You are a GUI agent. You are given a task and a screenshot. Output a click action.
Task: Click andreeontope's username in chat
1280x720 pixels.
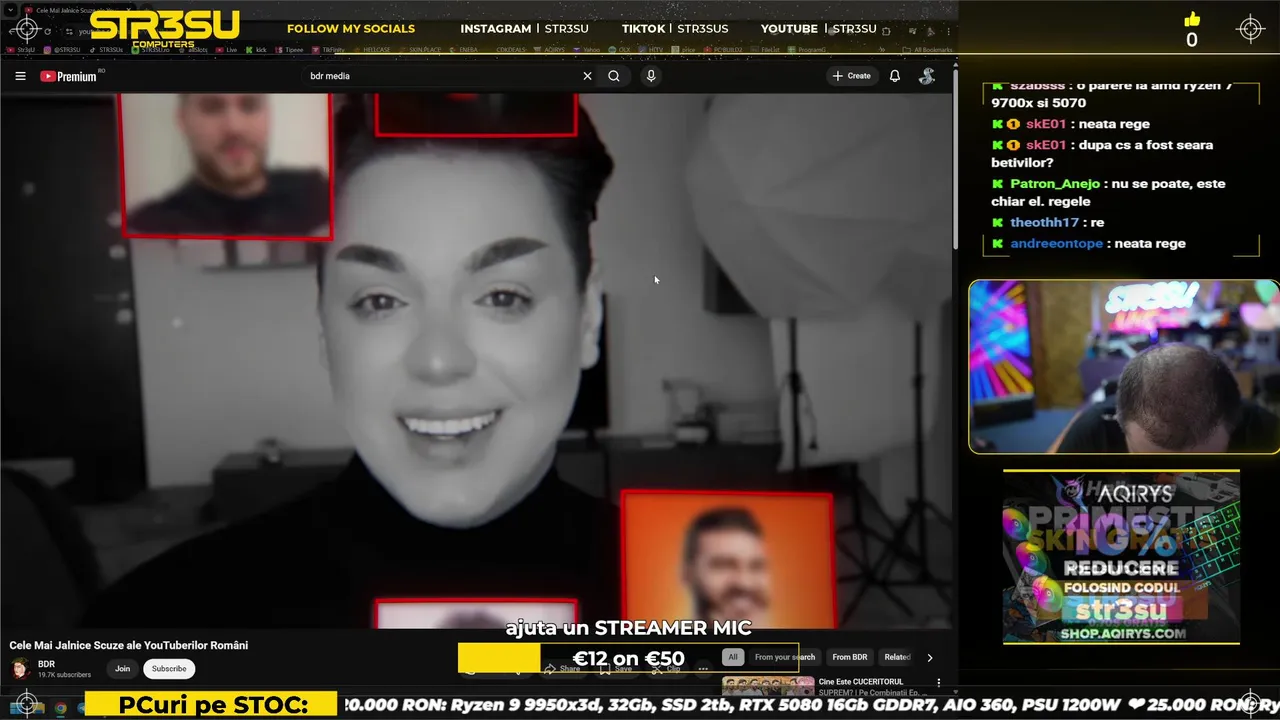[x=1056, y=243]
